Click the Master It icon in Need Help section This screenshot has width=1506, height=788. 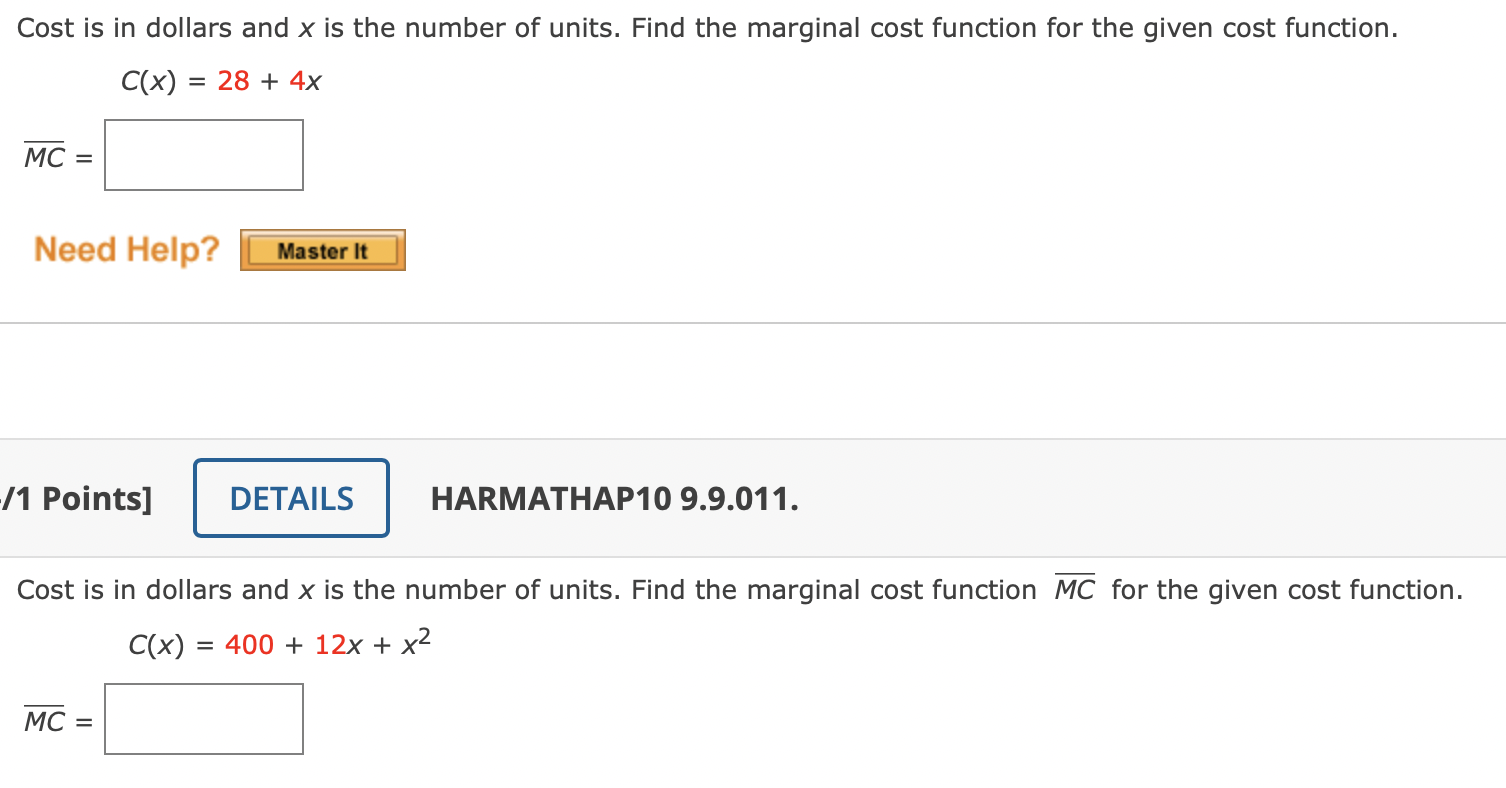tap(321, 250)
